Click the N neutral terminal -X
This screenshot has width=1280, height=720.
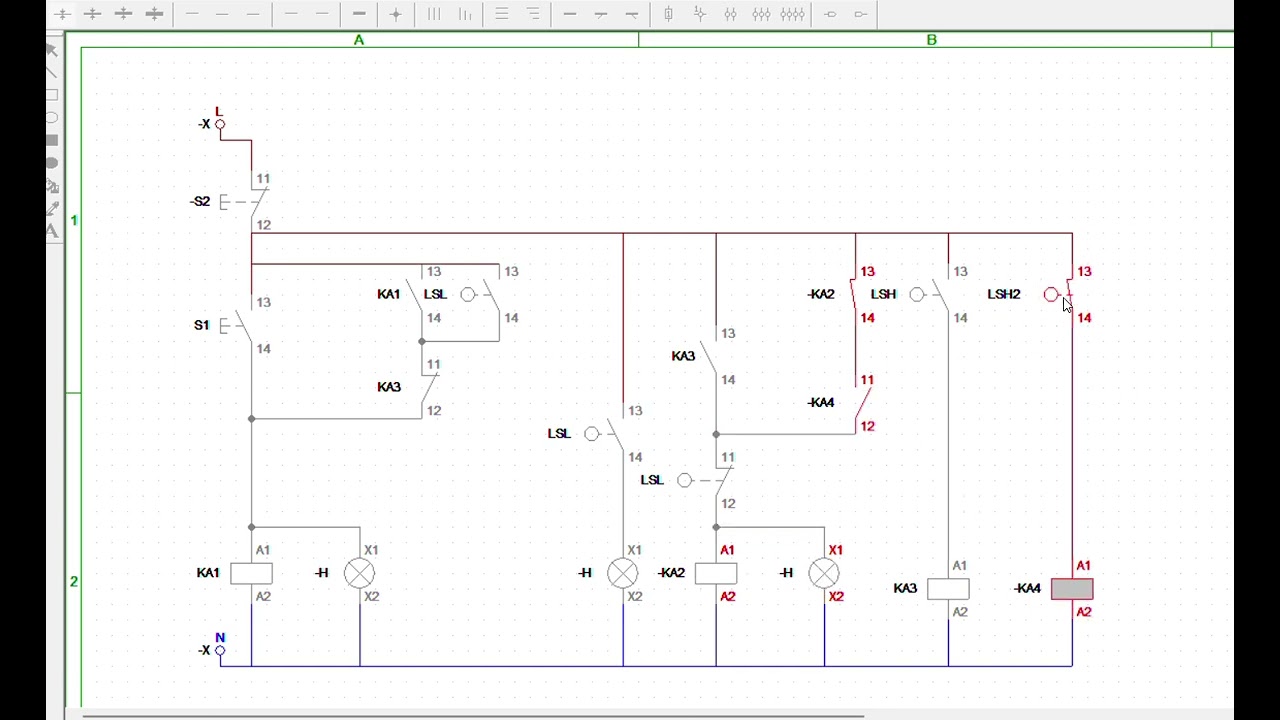(220, 650)
